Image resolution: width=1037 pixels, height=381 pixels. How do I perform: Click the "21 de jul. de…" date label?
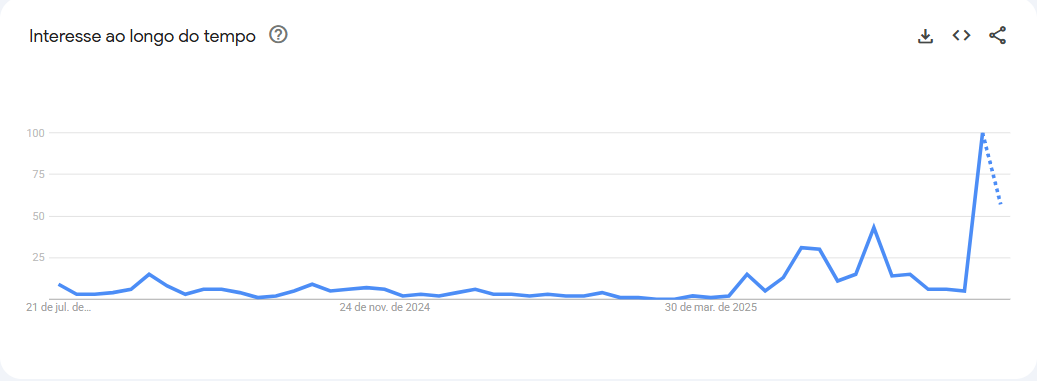59,308
